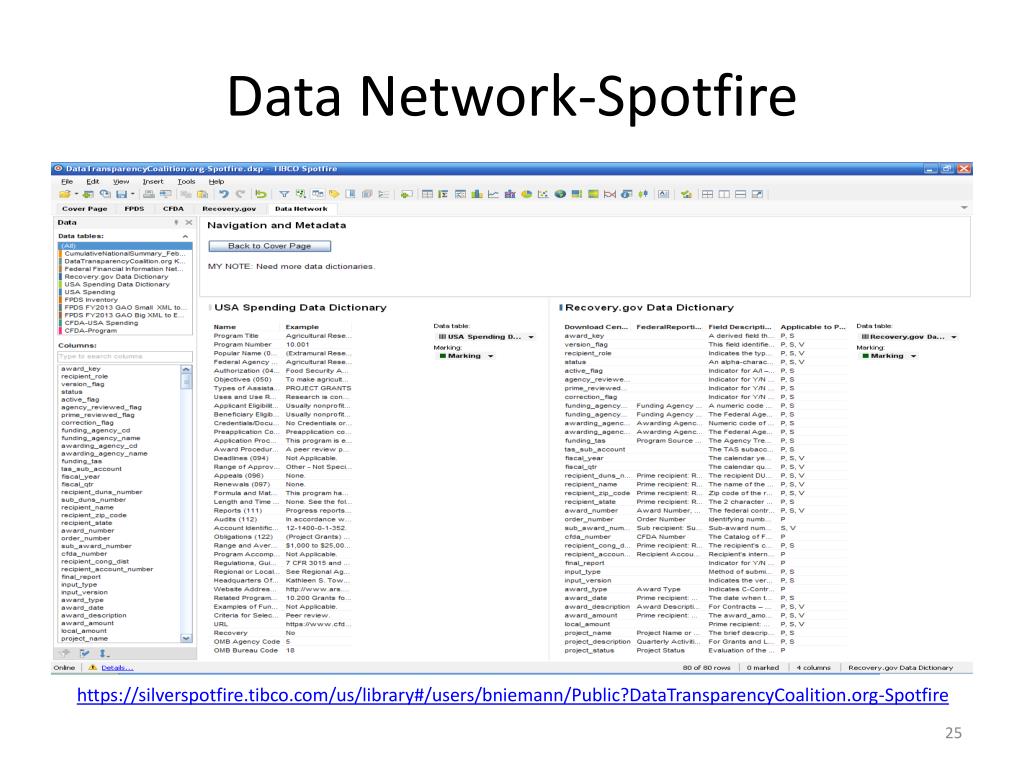The width and height of the screenshot is (1024, 768).
Task: Switch to the CFDA tab
Action: [x=173, y=209]
